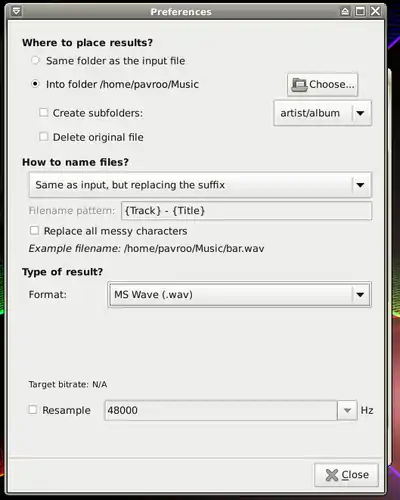
Task: Open the artist/album subfolder dropdown
Action: [x=323, y=113]
